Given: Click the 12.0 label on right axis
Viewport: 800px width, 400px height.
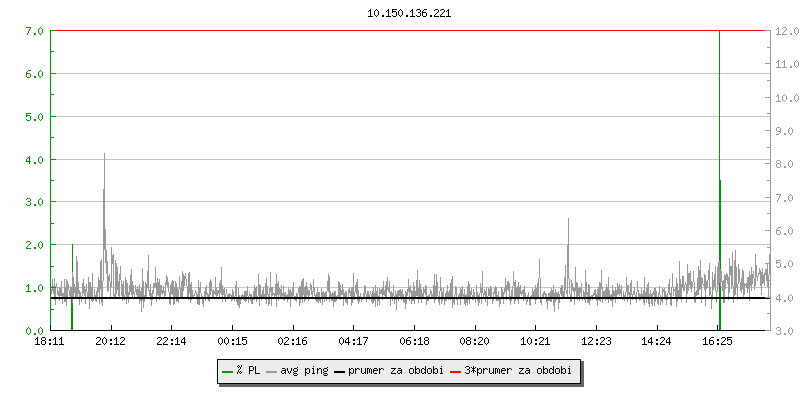Looking at the screenshot, I should coord(785,31).
